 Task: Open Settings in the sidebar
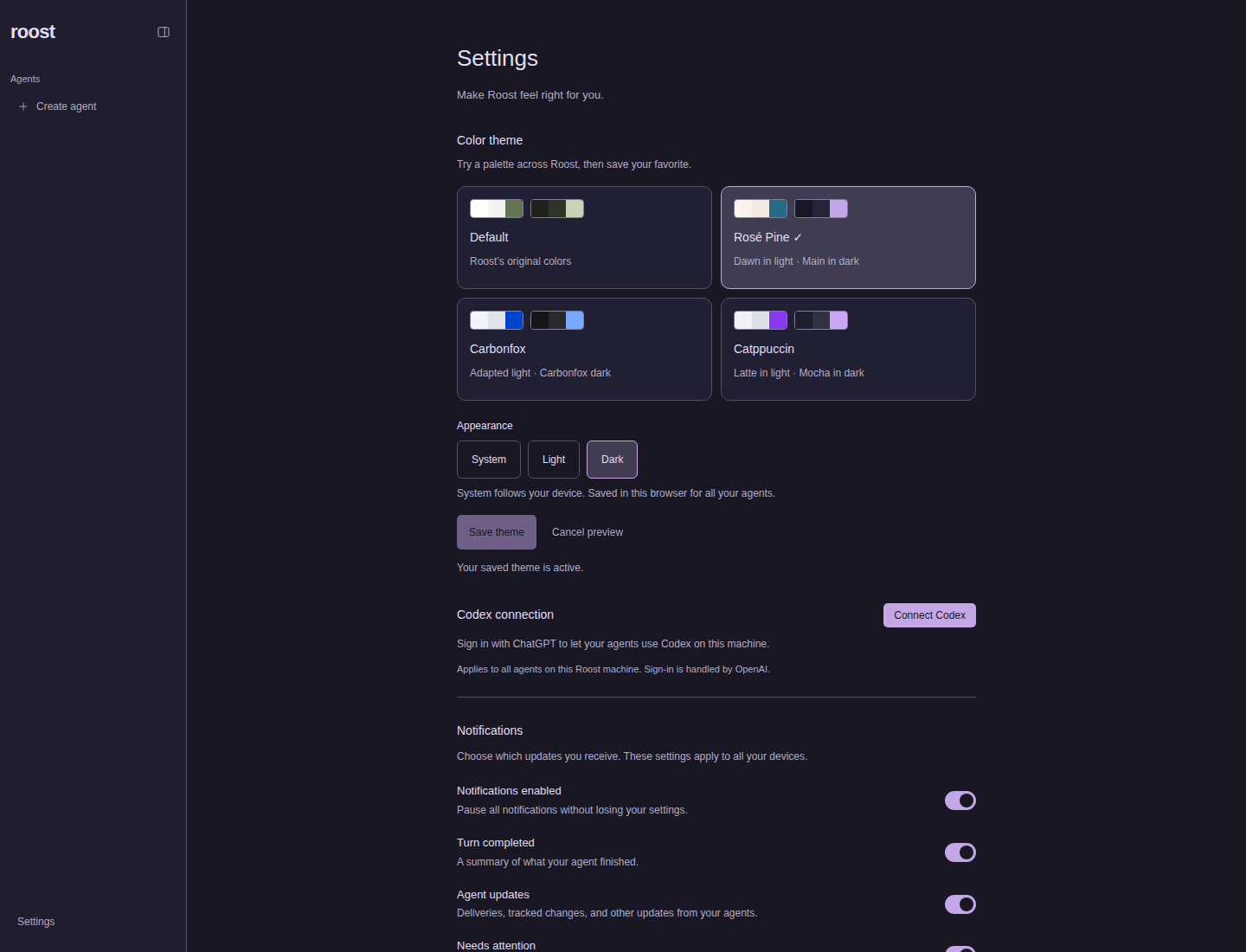pos(36,922)
